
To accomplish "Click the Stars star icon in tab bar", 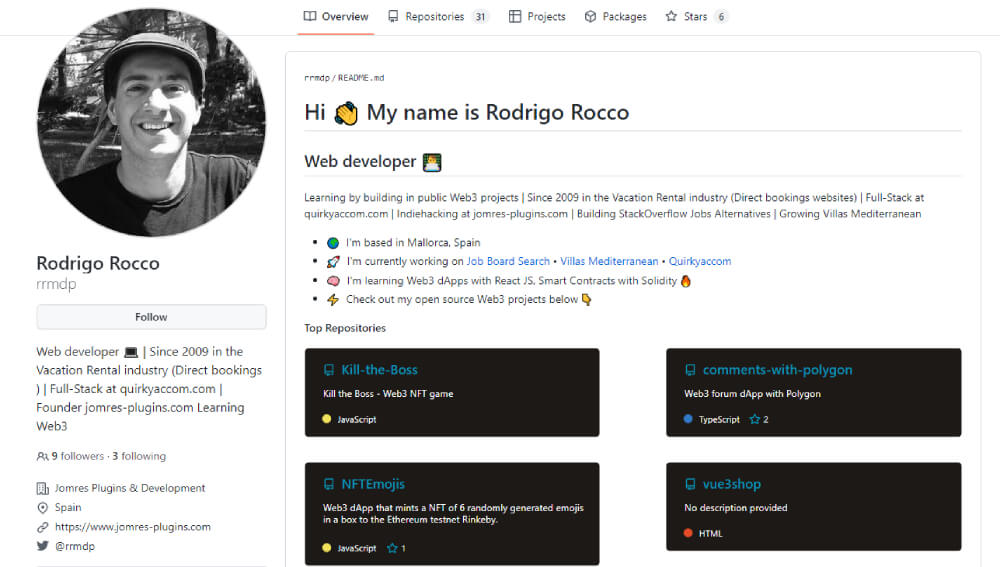I will tap(671, 17).
